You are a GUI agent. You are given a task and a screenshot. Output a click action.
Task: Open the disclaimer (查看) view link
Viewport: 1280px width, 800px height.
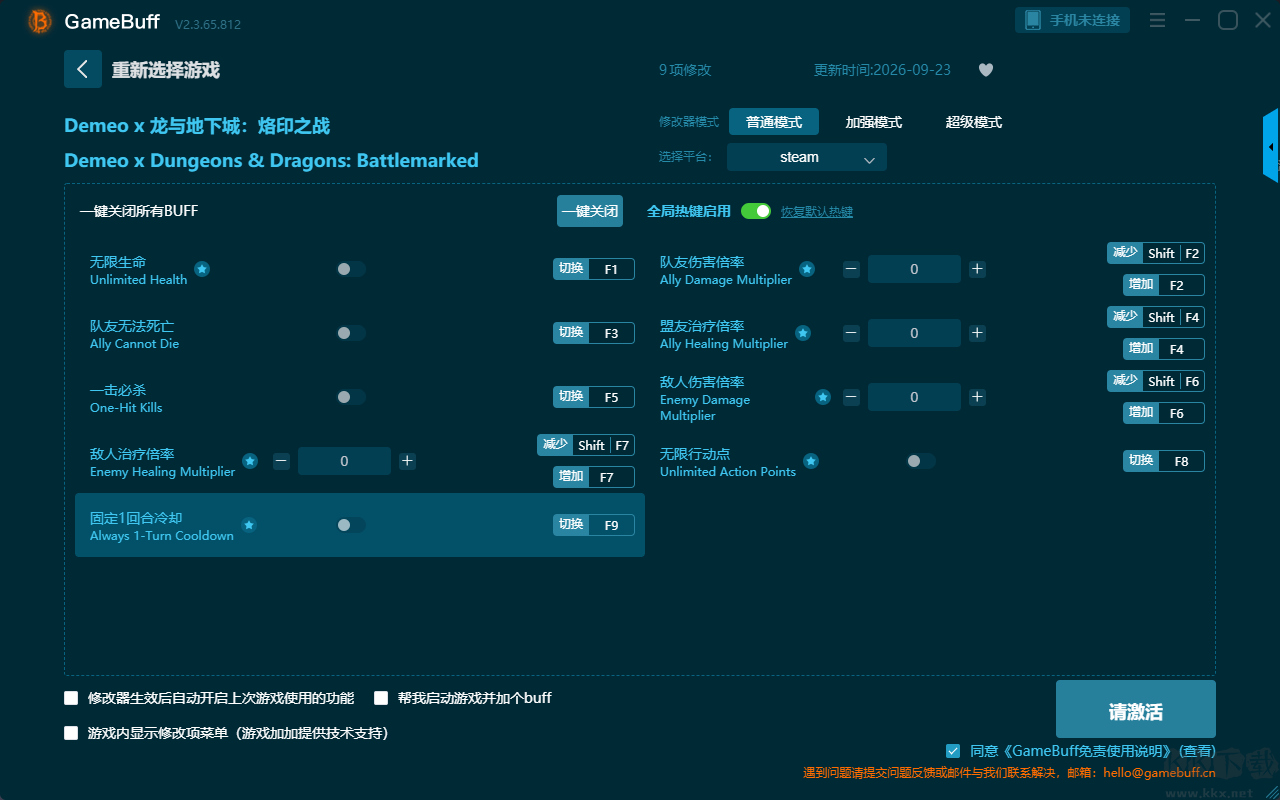pos(1197,751)
